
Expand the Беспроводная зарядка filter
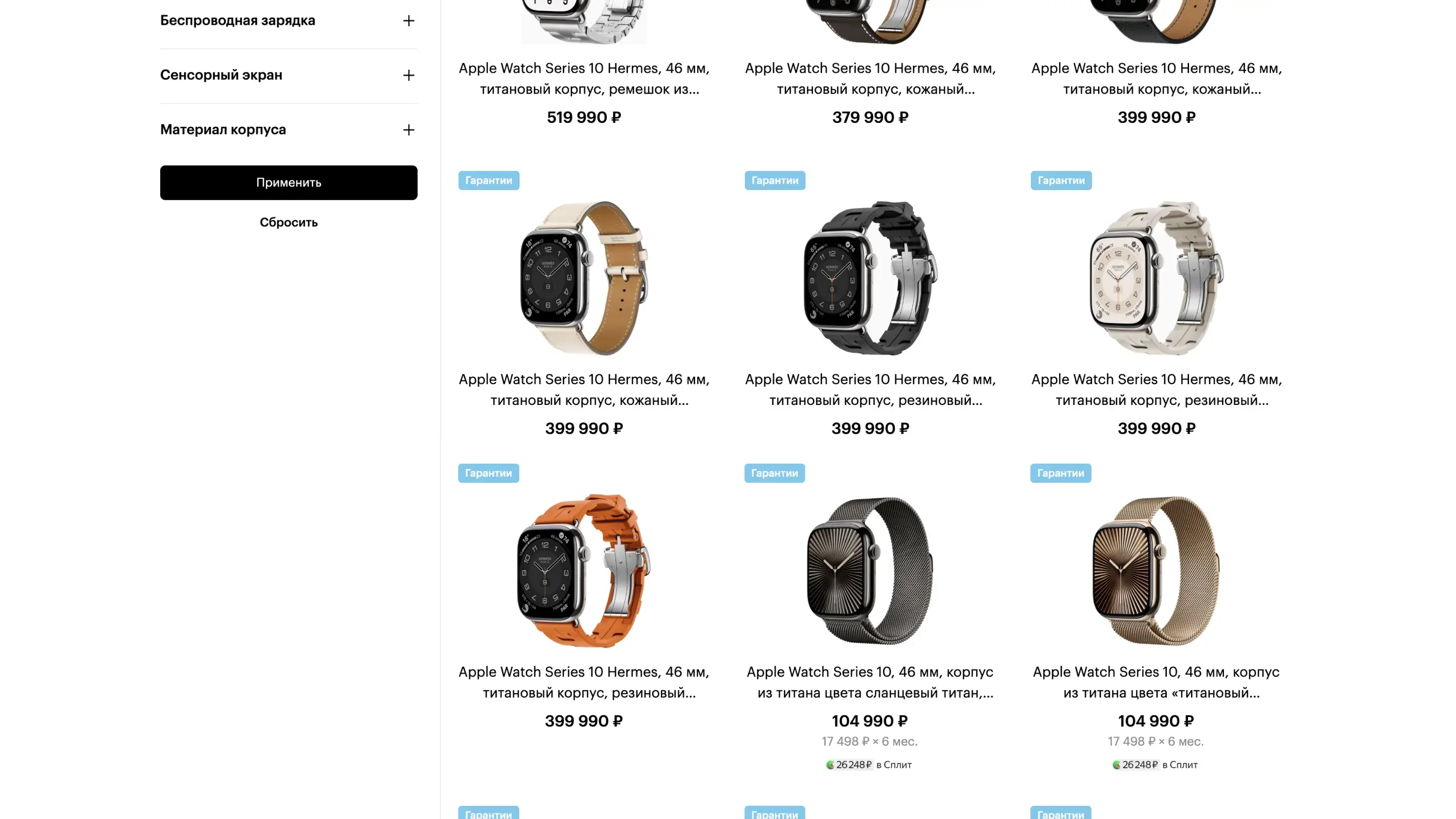288,21
